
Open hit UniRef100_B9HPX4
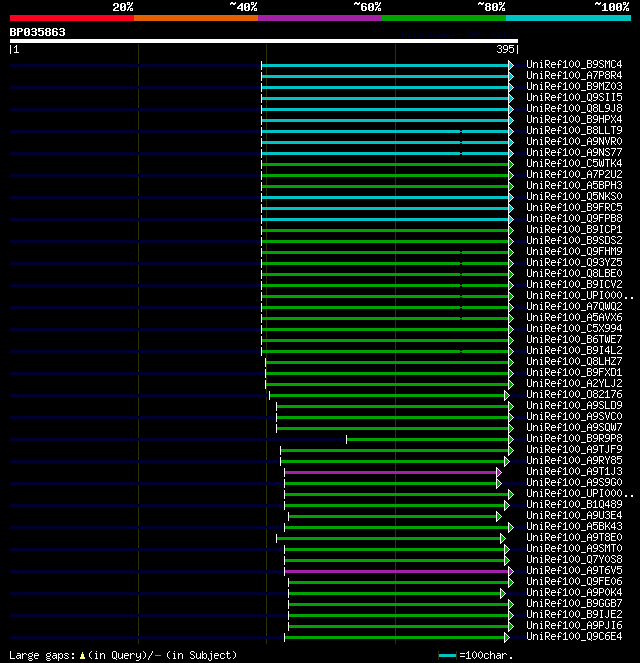574,119
